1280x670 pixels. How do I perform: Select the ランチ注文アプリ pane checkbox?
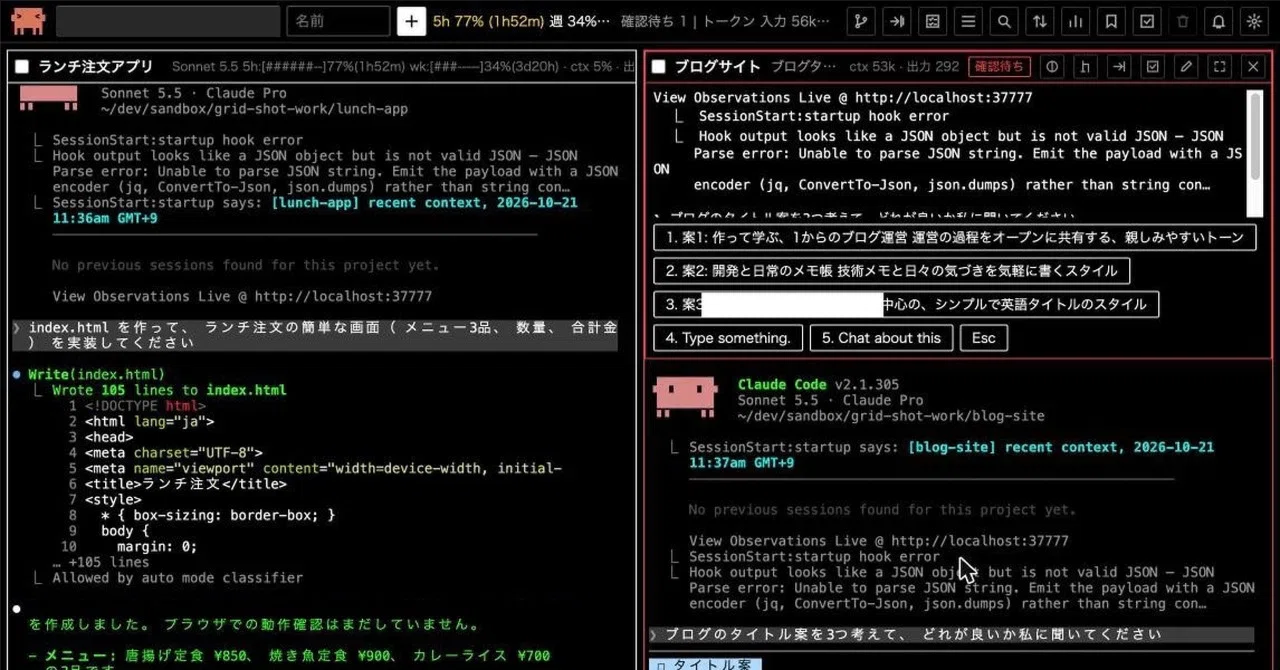click(22, 67)
